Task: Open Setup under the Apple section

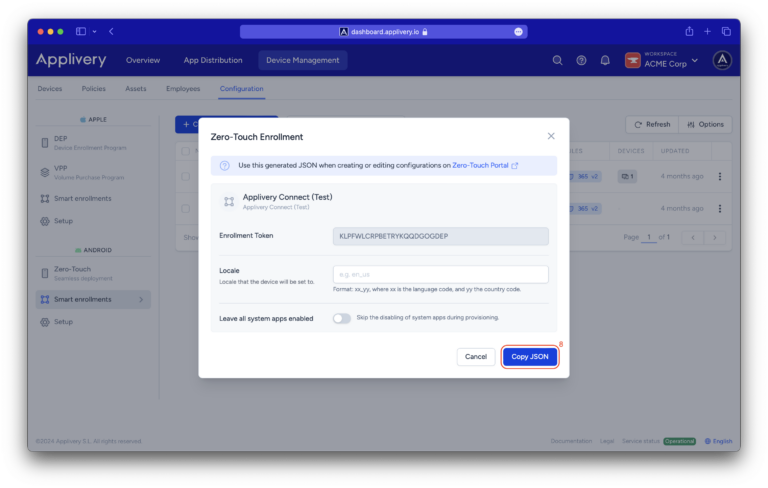Action: (93, 221)
